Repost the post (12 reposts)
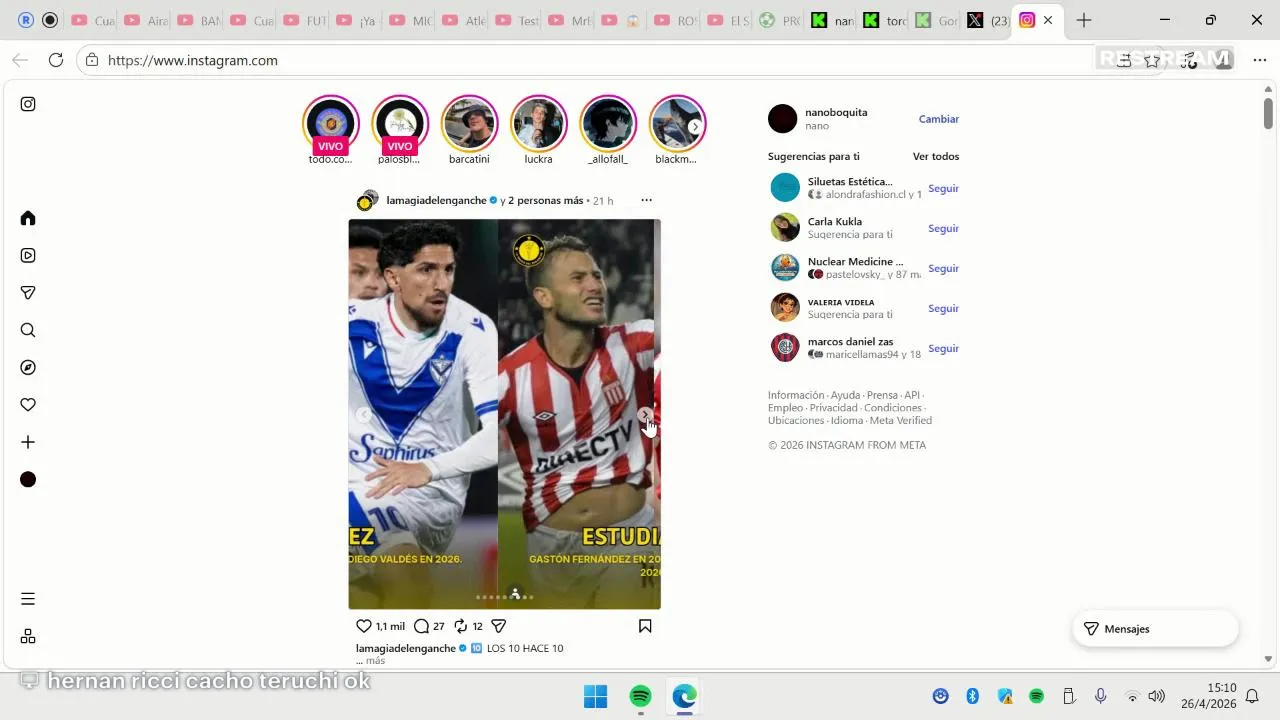 (460, 626)
